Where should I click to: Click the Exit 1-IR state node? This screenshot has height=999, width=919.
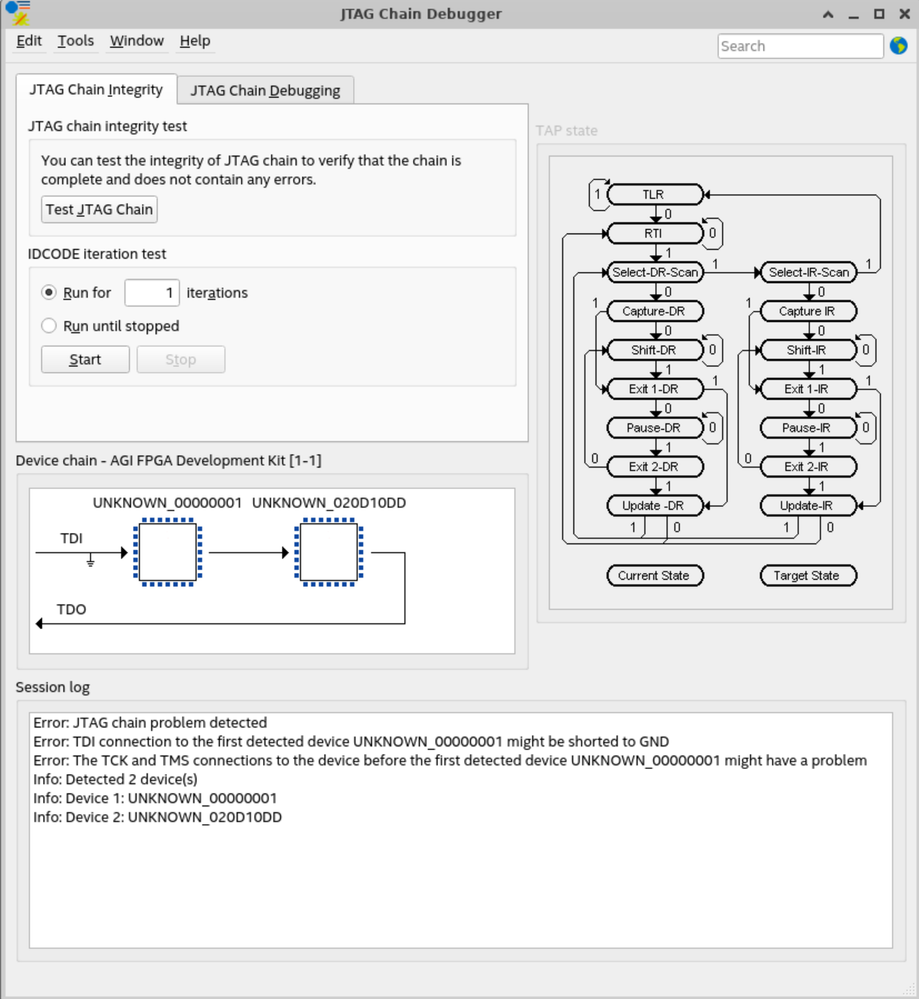(x=809, y=389)
